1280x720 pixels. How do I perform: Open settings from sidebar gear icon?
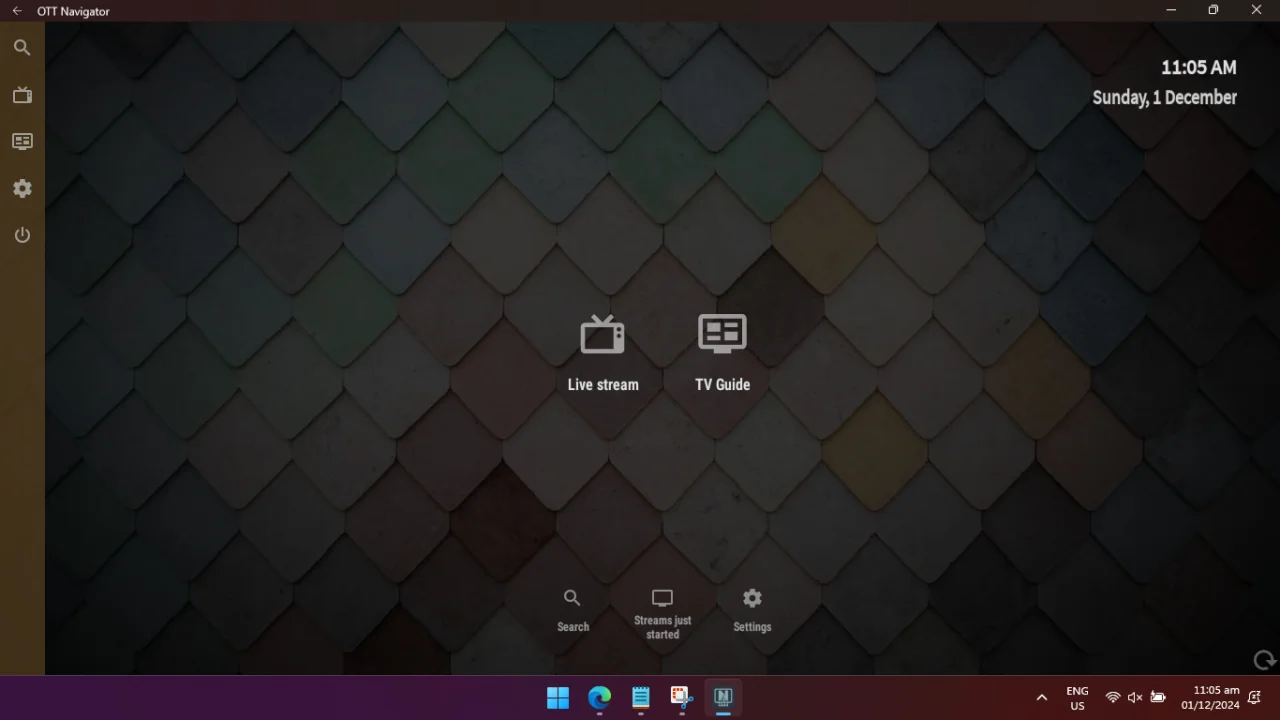pyautogui.click(x=22, y=189)
